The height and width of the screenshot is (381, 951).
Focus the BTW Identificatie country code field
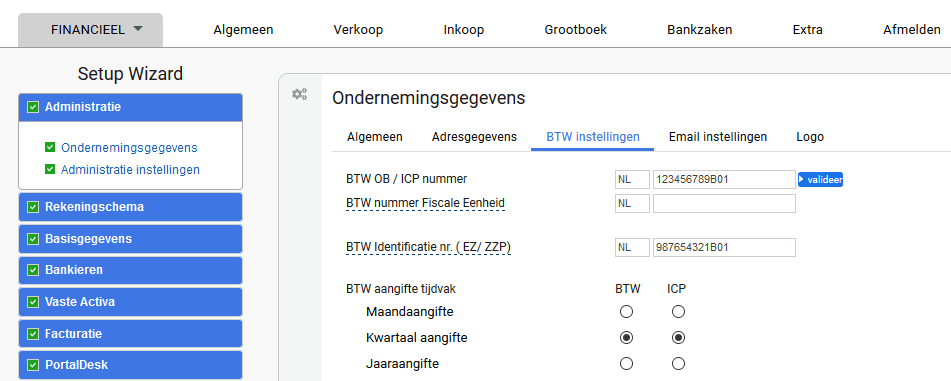632,248
